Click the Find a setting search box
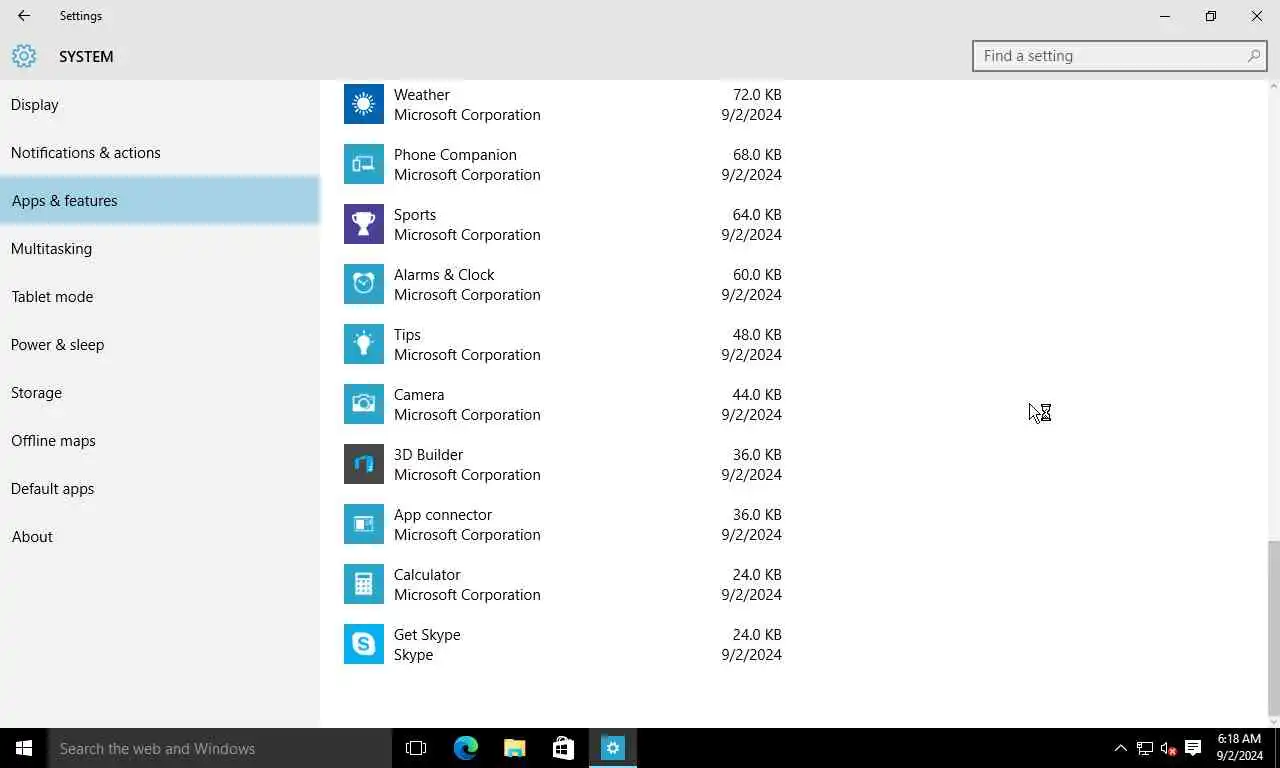 click(1120, 56)
